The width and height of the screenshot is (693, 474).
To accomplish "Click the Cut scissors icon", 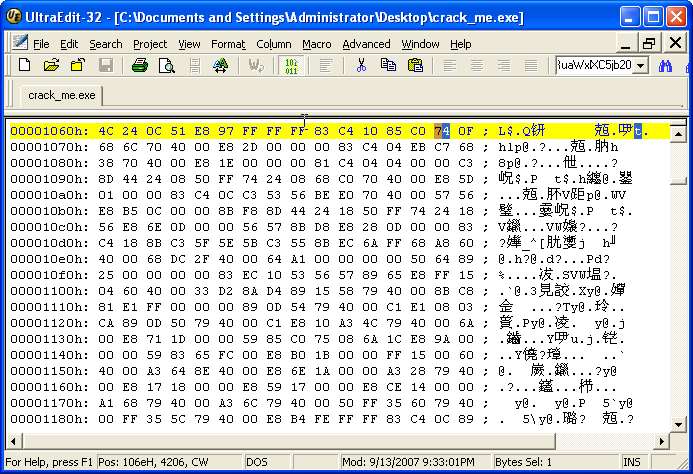I will tap(361, 65).
